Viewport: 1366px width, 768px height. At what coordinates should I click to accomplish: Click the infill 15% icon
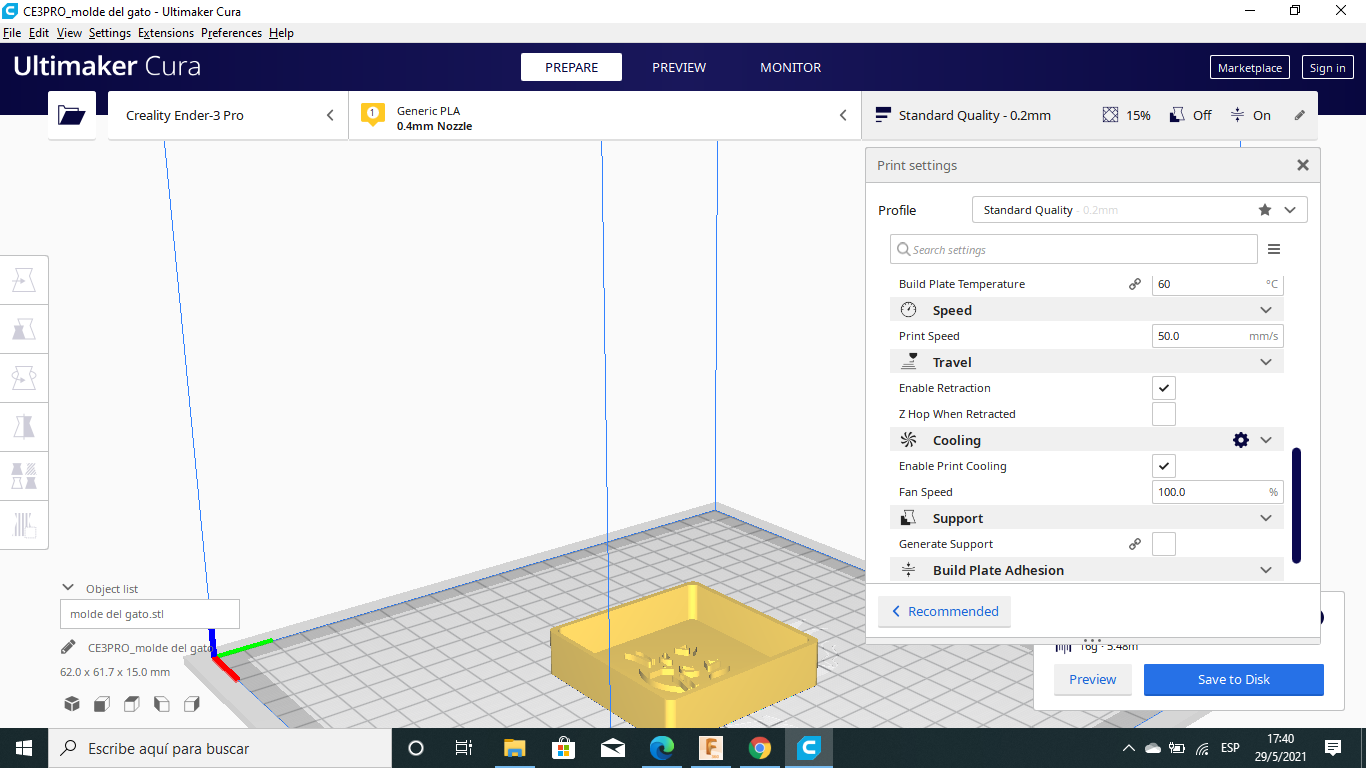pyautogui.click(x=1110, y=115)
